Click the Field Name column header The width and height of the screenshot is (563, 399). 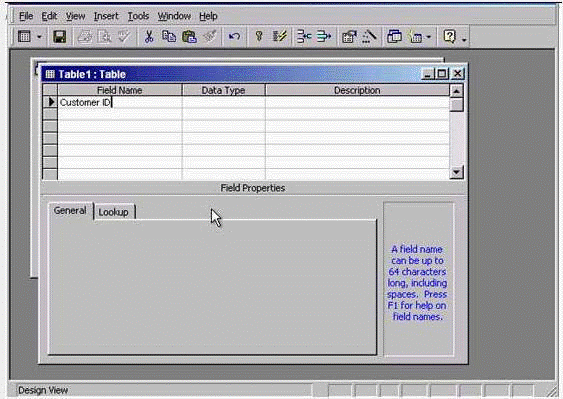click(120, 90)
